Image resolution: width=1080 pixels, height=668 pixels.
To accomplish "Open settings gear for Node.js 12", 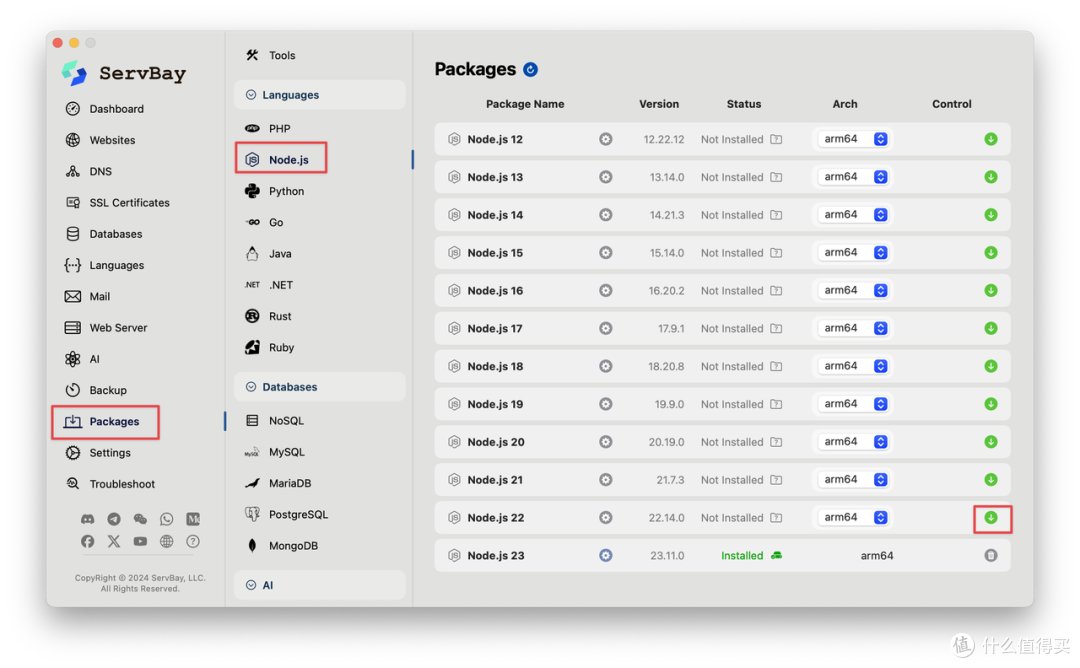I will click(605, 140).
